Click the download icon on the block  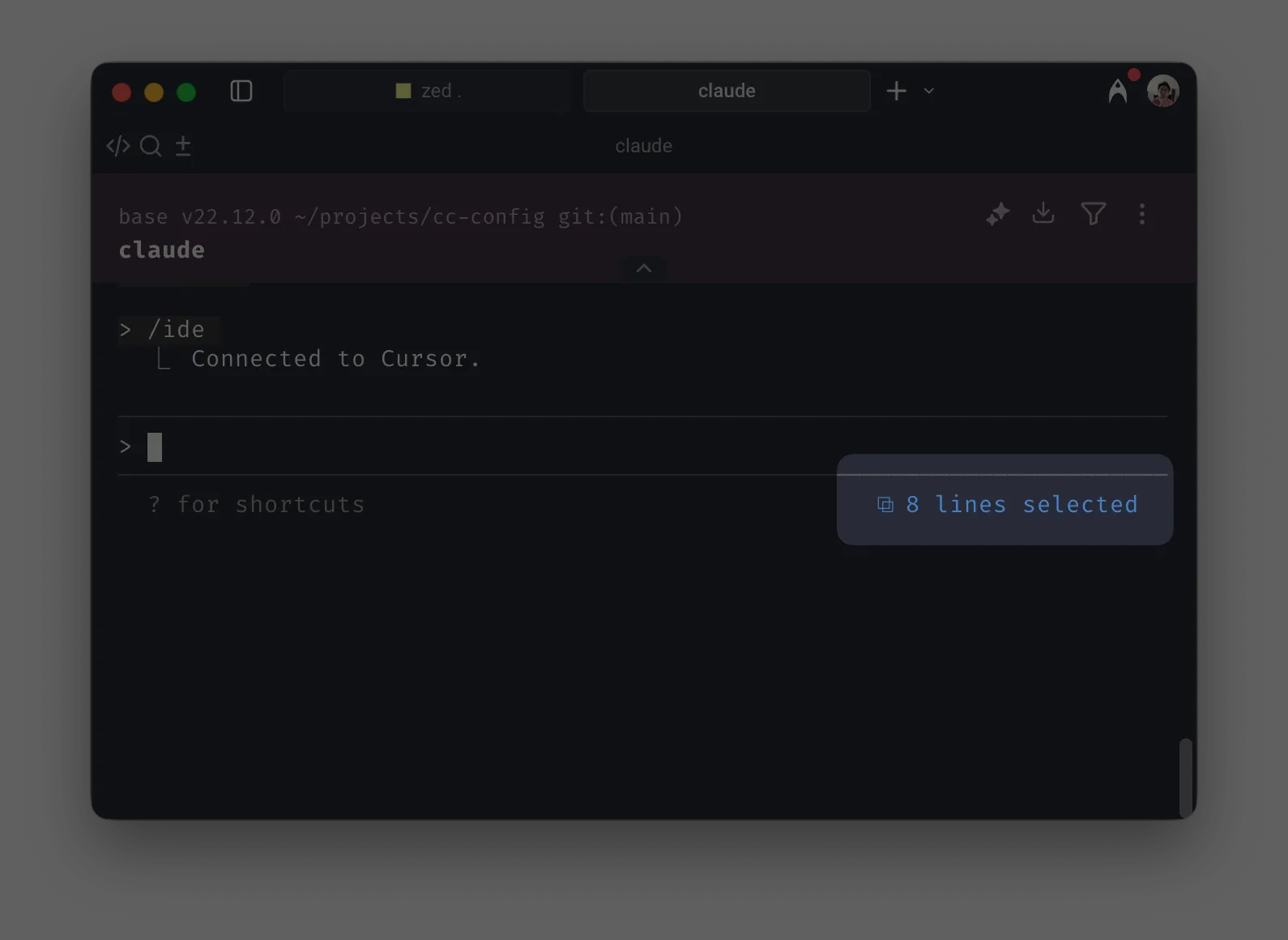[x=1043, y=213]
